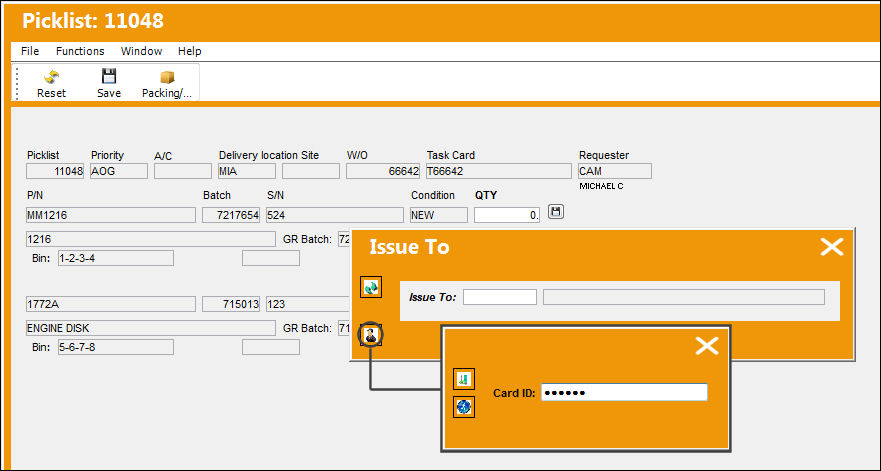Click the Bin field 1-2-3-4
Screen dimensions: 881x471
click(x=116, y=259)
